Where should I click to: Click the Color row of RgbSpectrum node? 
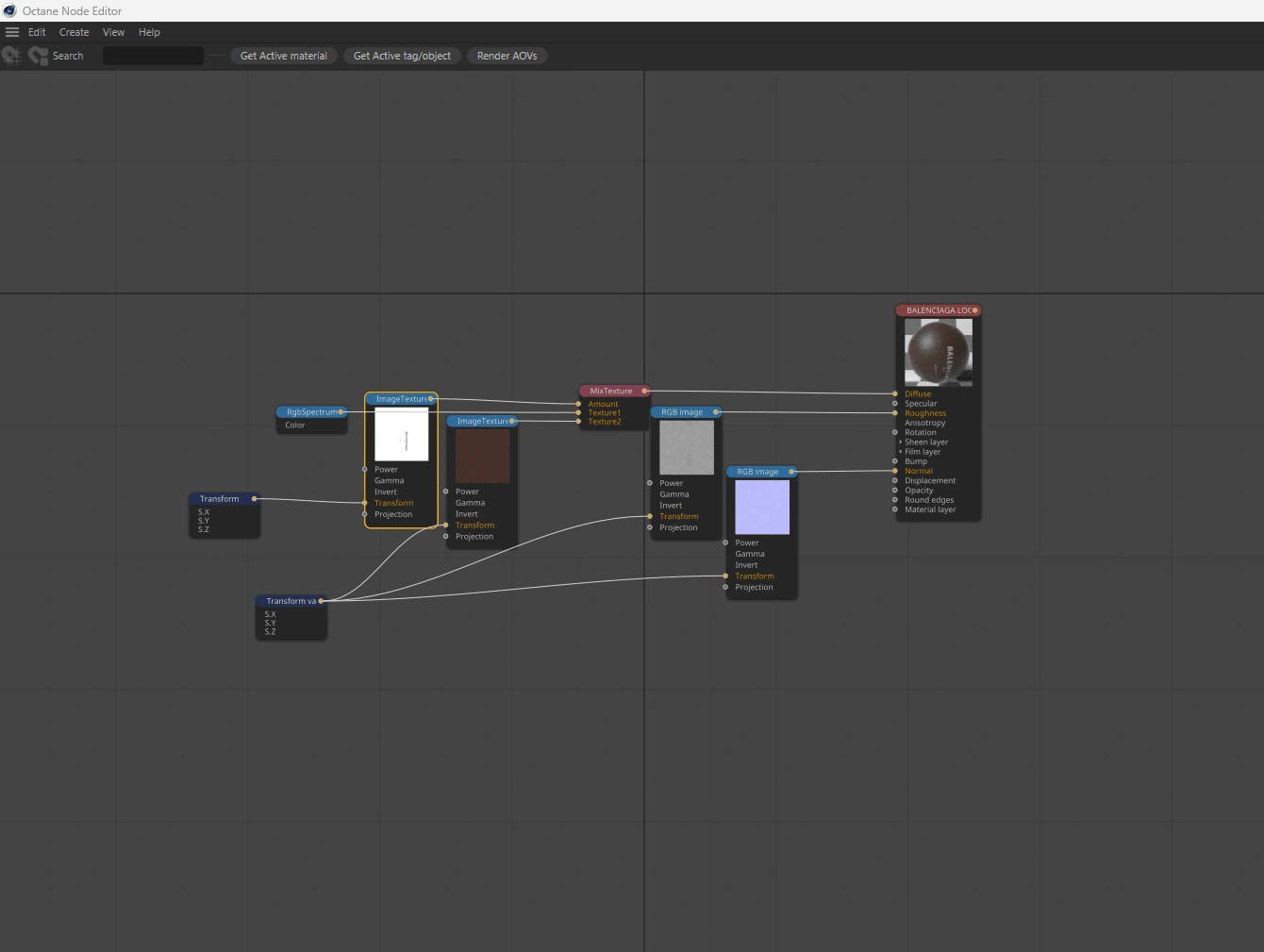pyautogui.click(x=295, y=426)
